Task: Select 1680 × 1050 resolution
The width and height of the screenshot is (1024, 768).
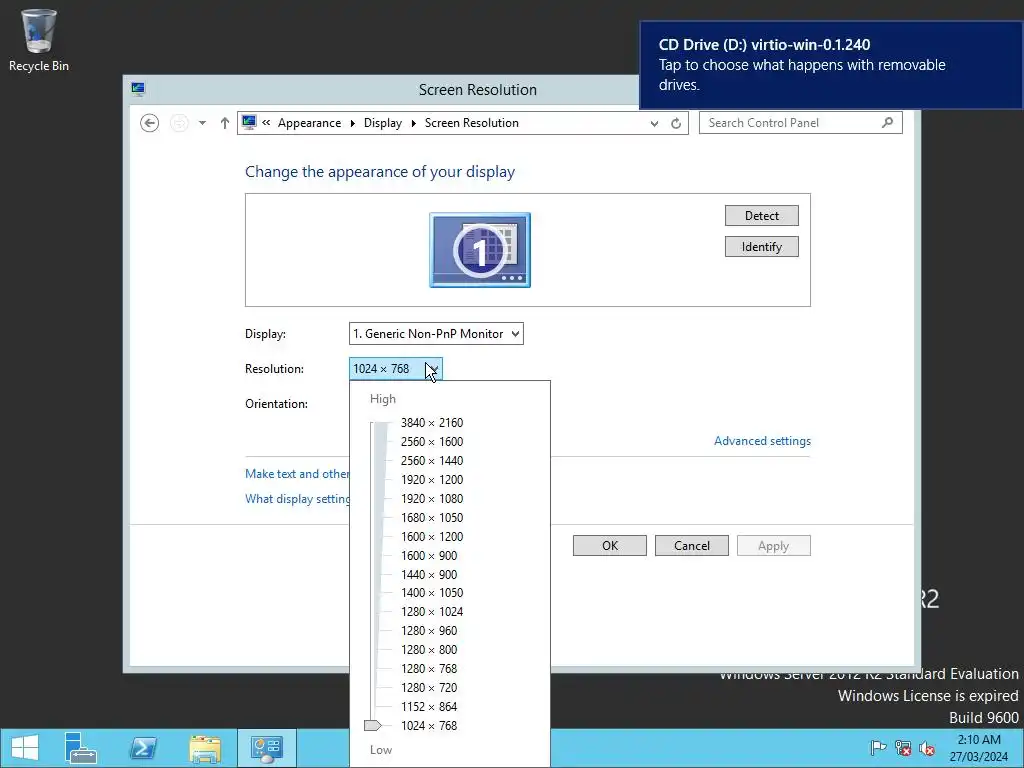Action: click(x=432, y=517)
